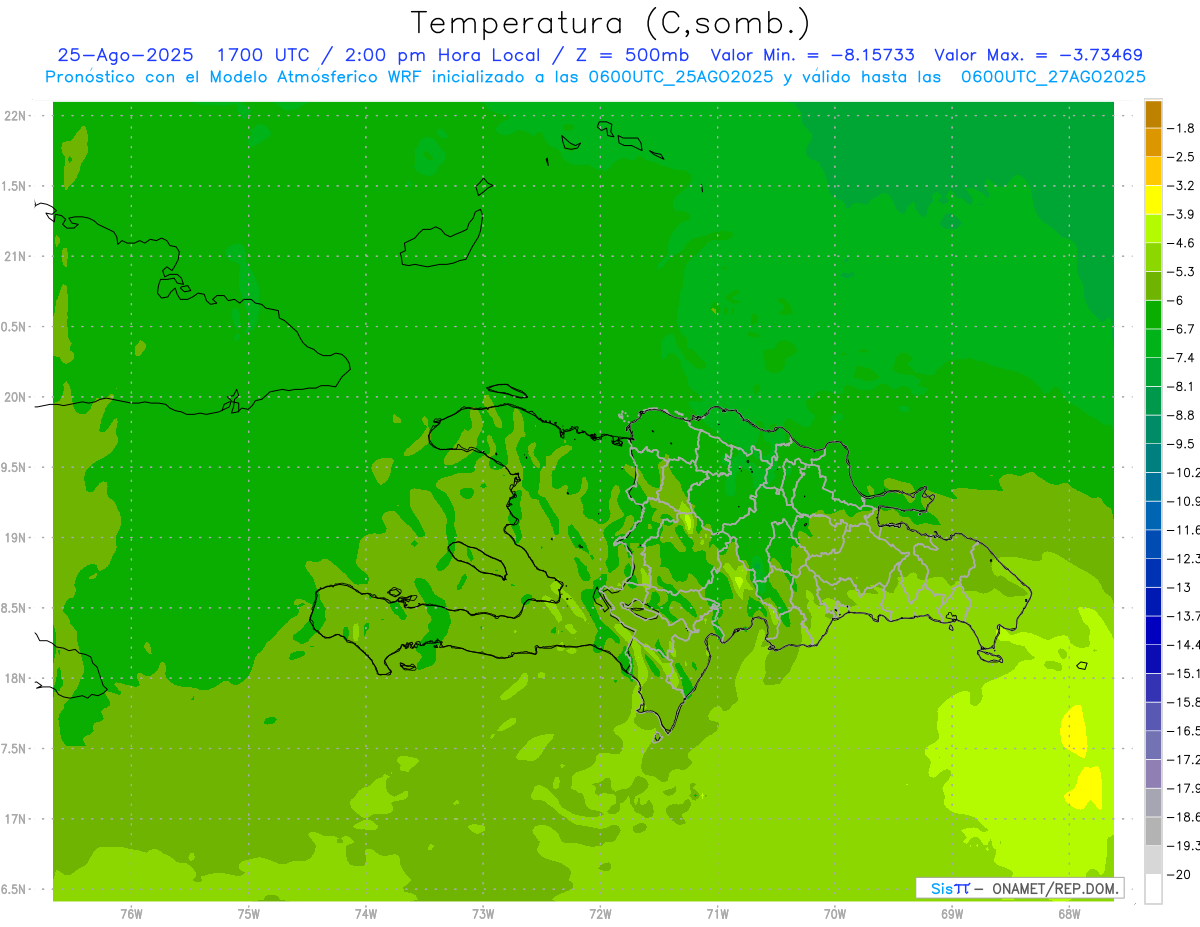Screen dimensions: 1200x927
Task: Click the gray color band between -18.6 and -19.3
Action: coord(1153,832)
